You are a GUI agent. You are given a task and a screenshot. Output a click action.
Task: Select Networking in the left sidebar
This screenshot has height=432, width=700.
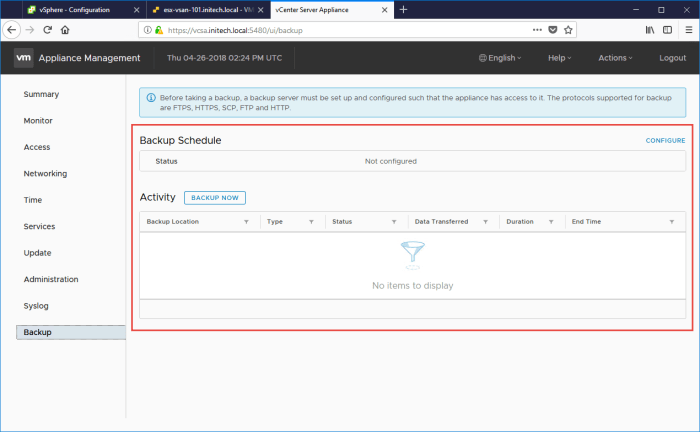(x=45, y=174)
